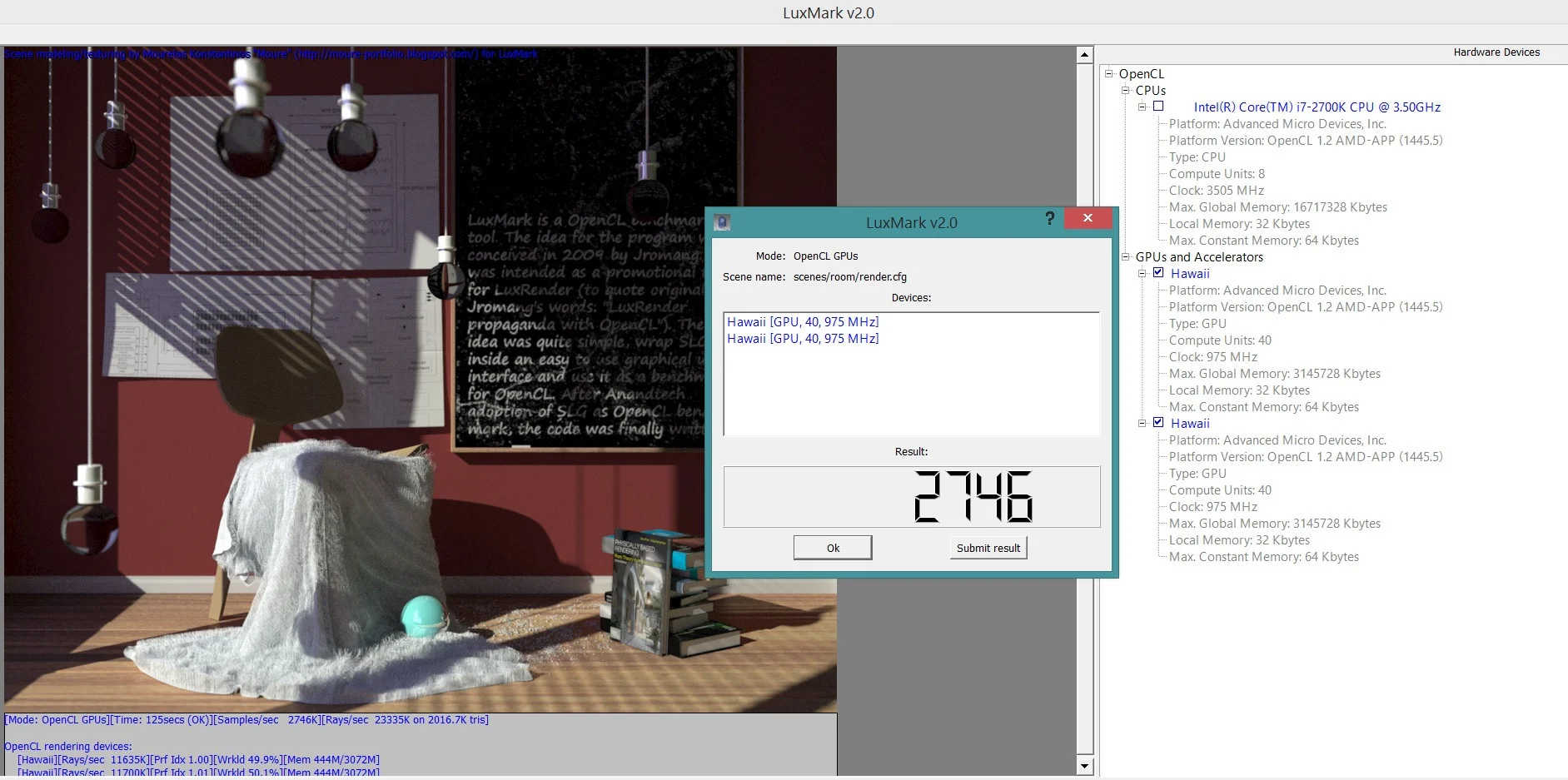Viewport: 1568px width, 780px height.
Task: Select the first Hawaii tree item label
Action: [1190, 274]
